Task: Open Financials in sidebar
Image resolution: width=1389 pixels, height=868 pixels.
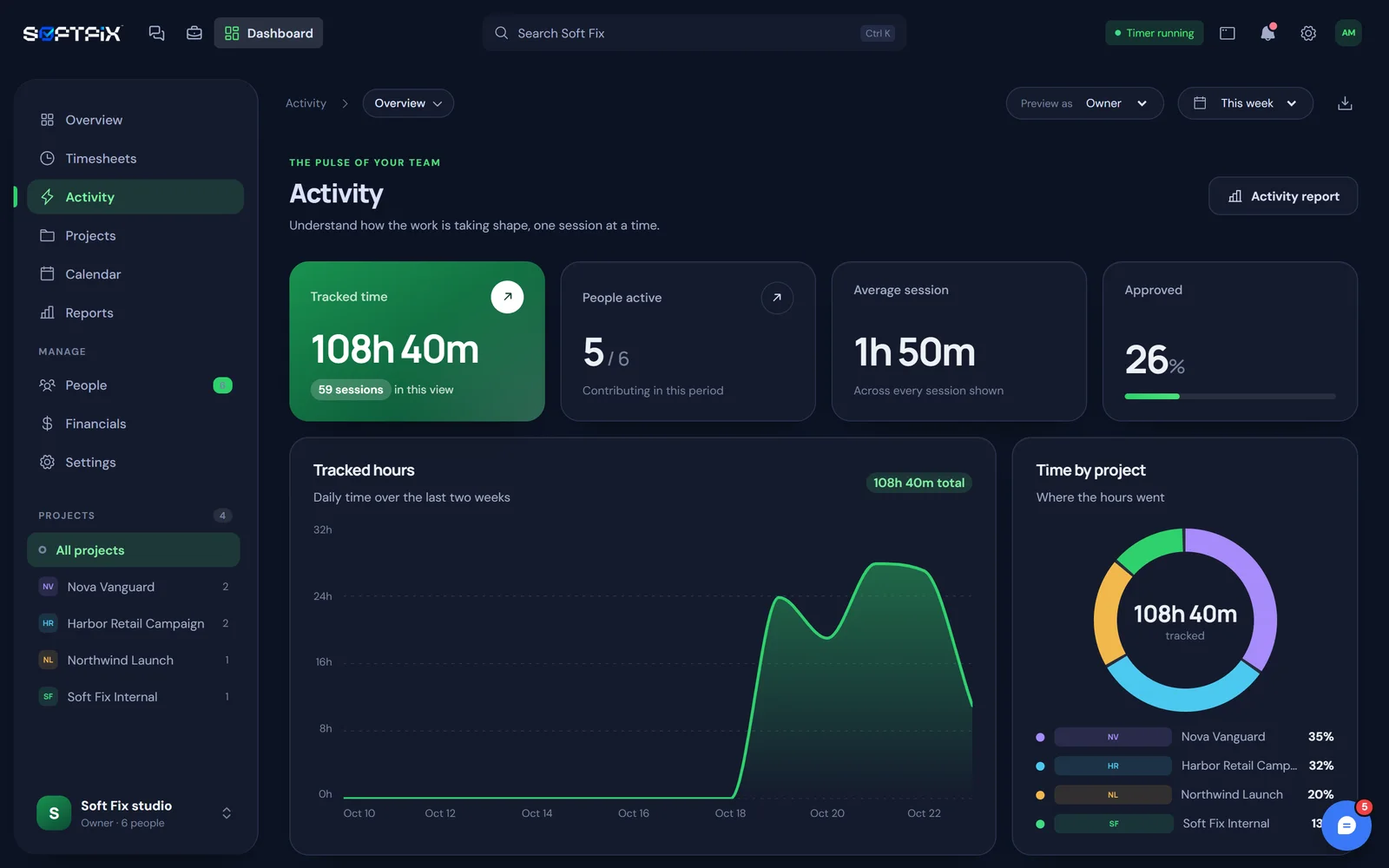Action: [135, 424]
